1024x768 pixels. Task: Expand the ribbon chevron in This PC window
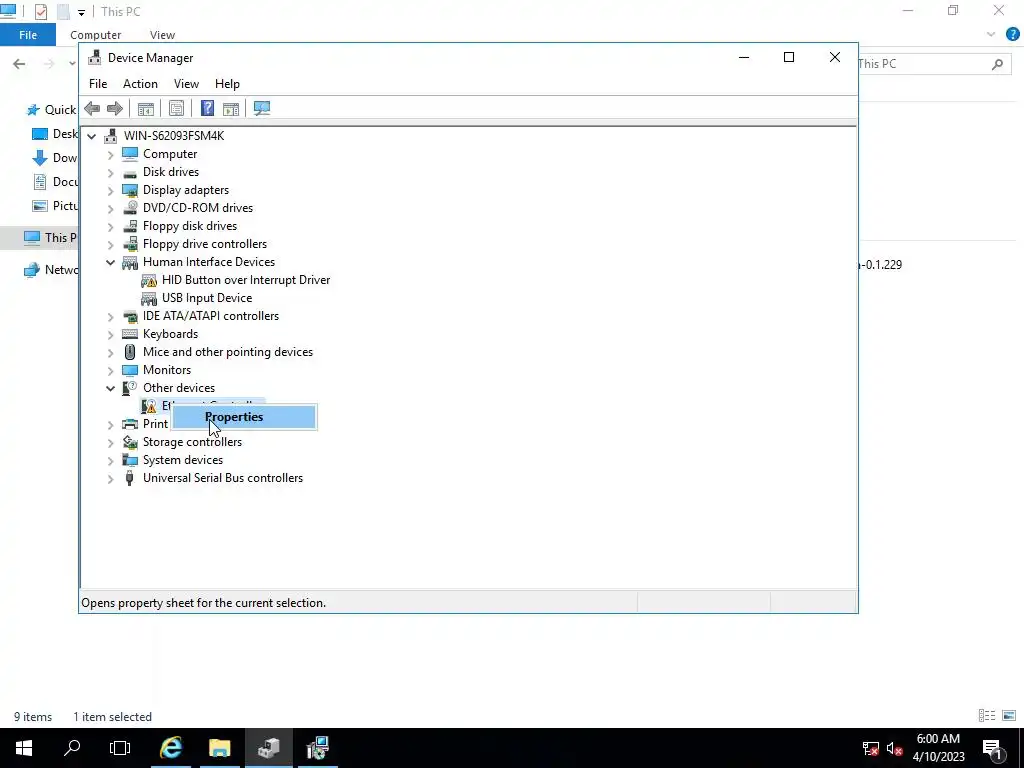[991, 35]
